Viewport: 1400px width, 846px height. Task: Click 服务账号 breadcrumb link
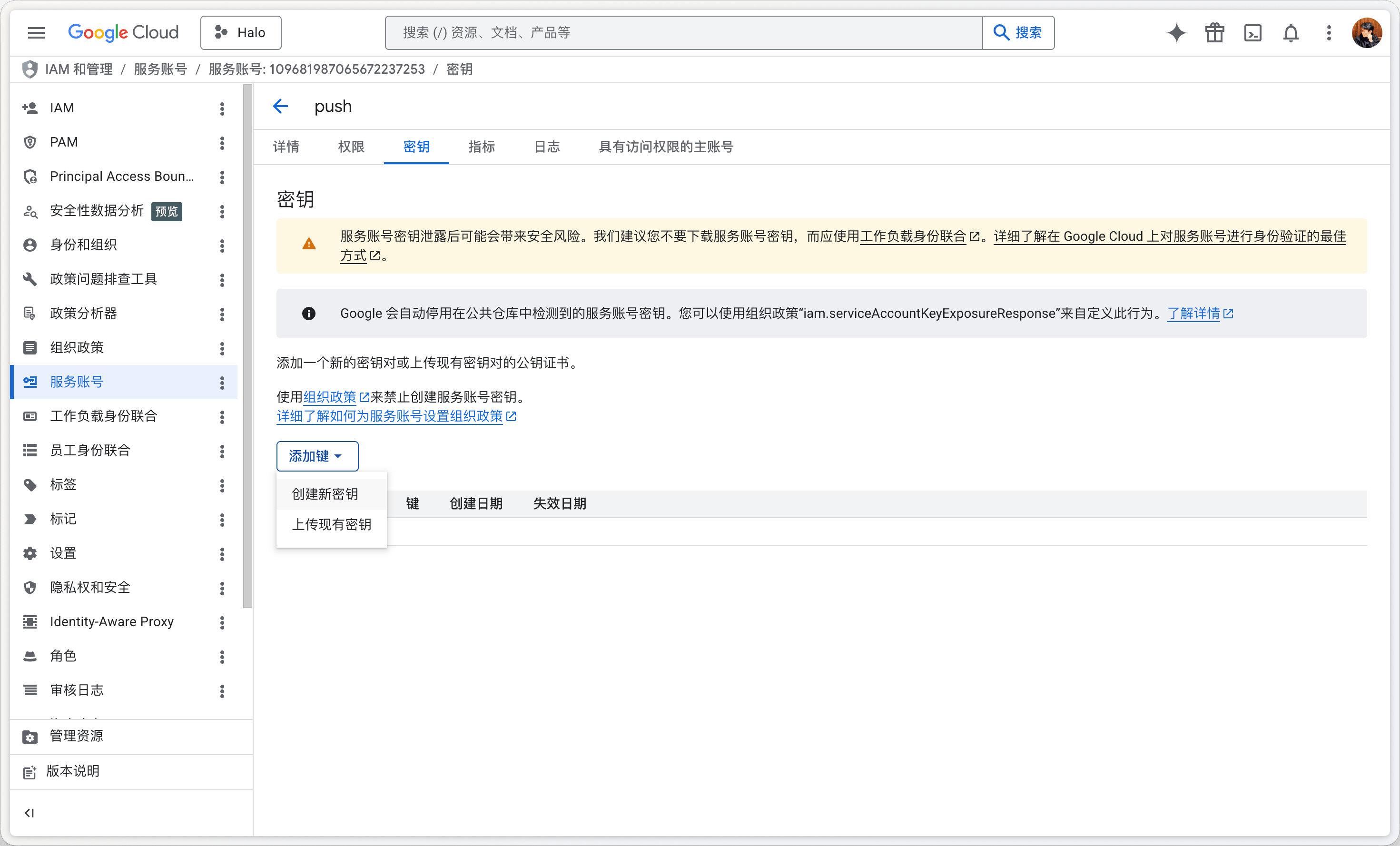pyautogui.click(x=160, y=69)
